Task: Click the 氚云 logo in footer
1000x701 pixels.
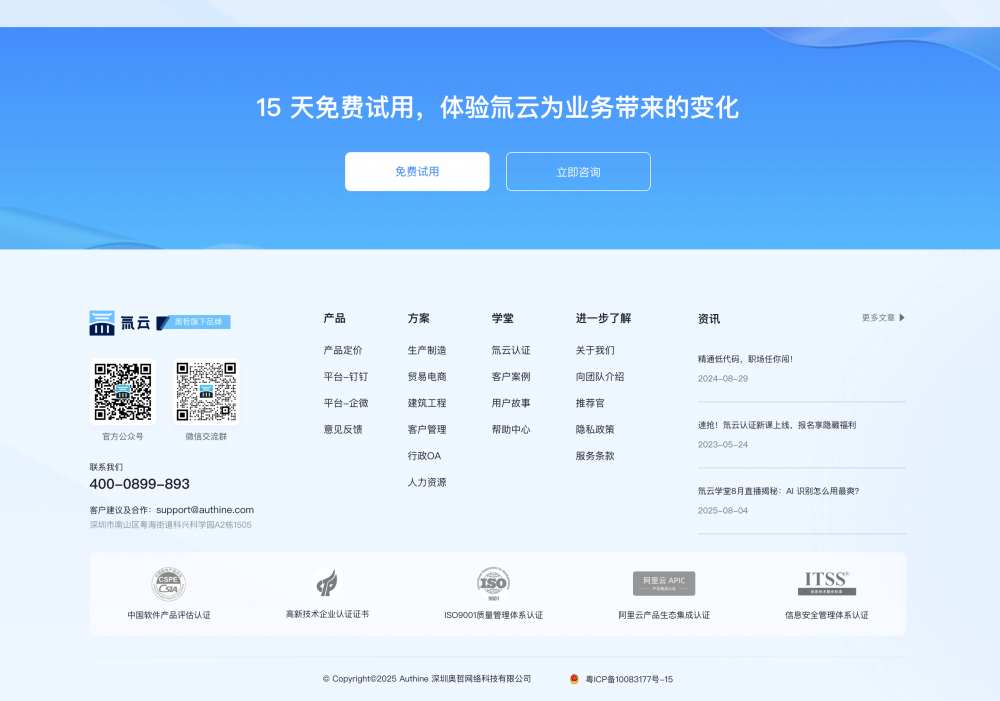Action: (120, 322)
